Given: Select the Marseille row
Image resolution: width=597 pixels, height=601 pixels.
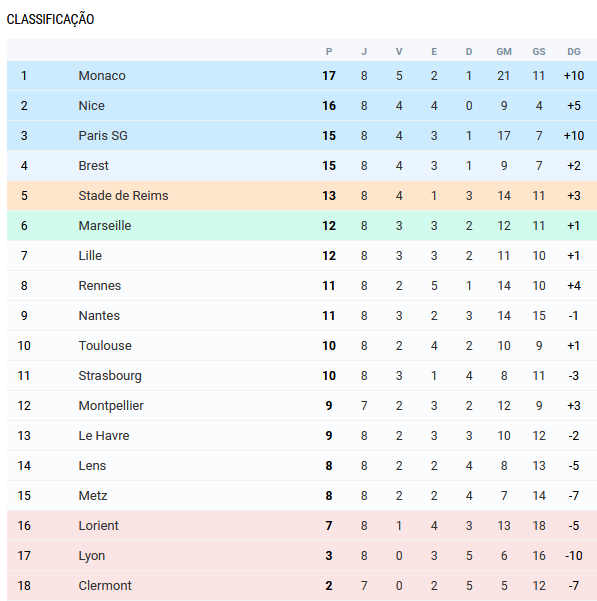Looking at the screenshot, I should 302,225.
